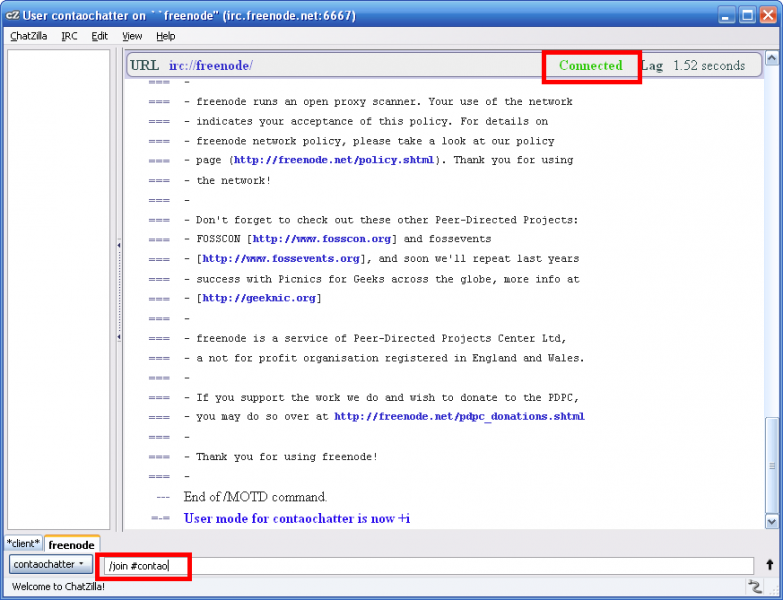Open the ChatZilla menu
This screenshot has height=600, width=783.
(30, 36)
